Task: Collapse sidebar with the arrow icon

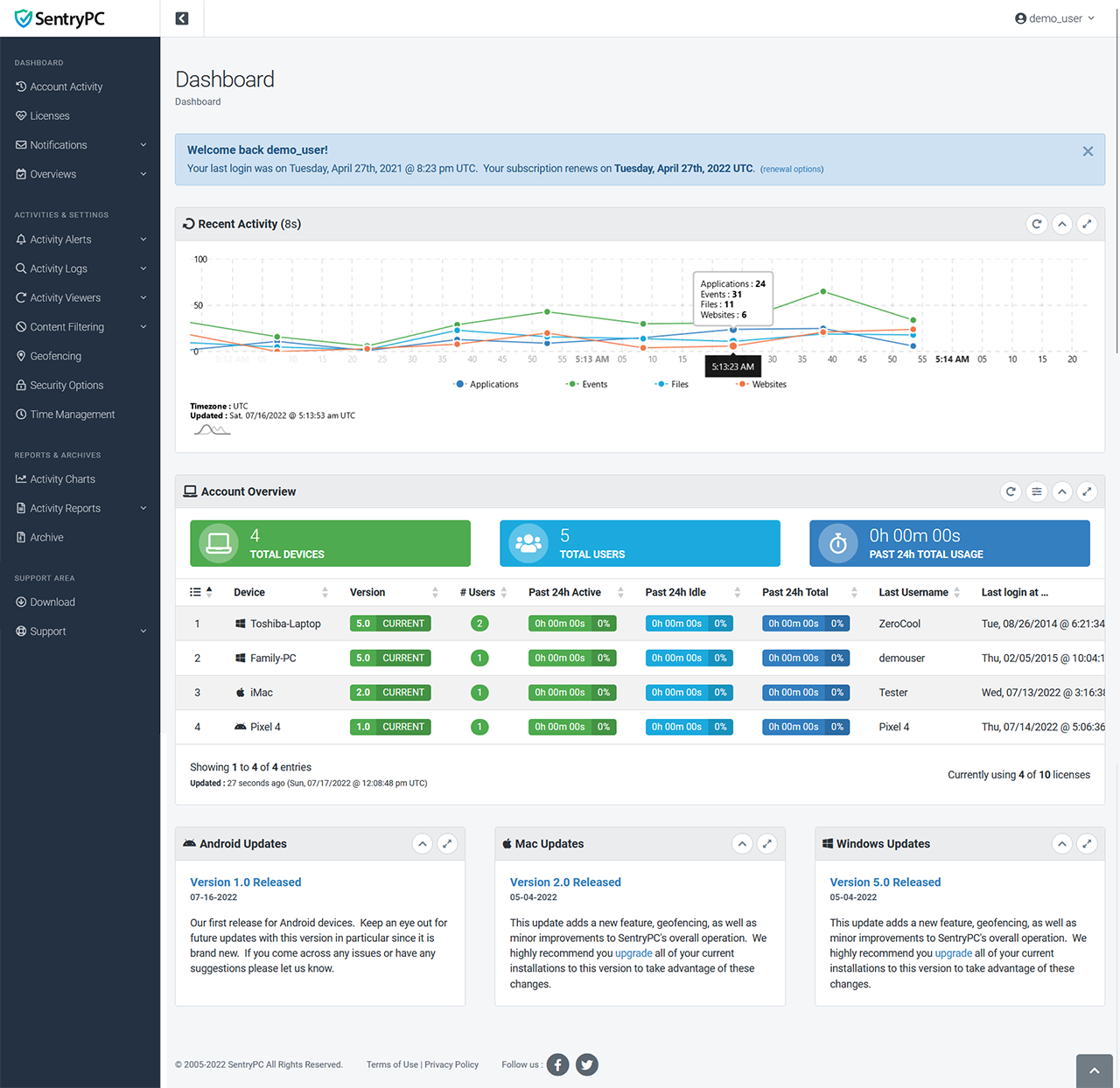Action: pos(182,18)
